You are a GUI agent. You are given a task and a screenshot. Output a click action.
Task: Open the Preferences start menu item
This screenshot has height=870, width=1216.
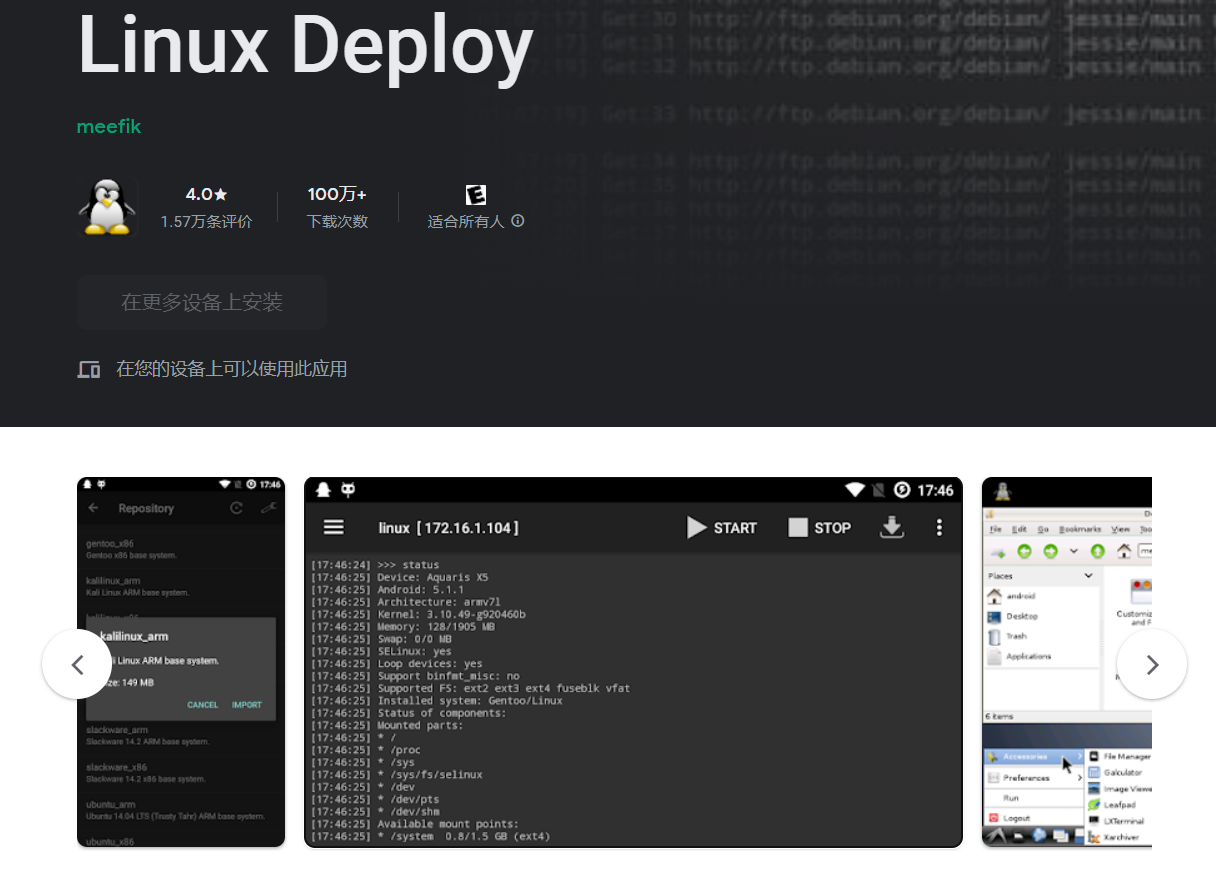point(1034,778)
